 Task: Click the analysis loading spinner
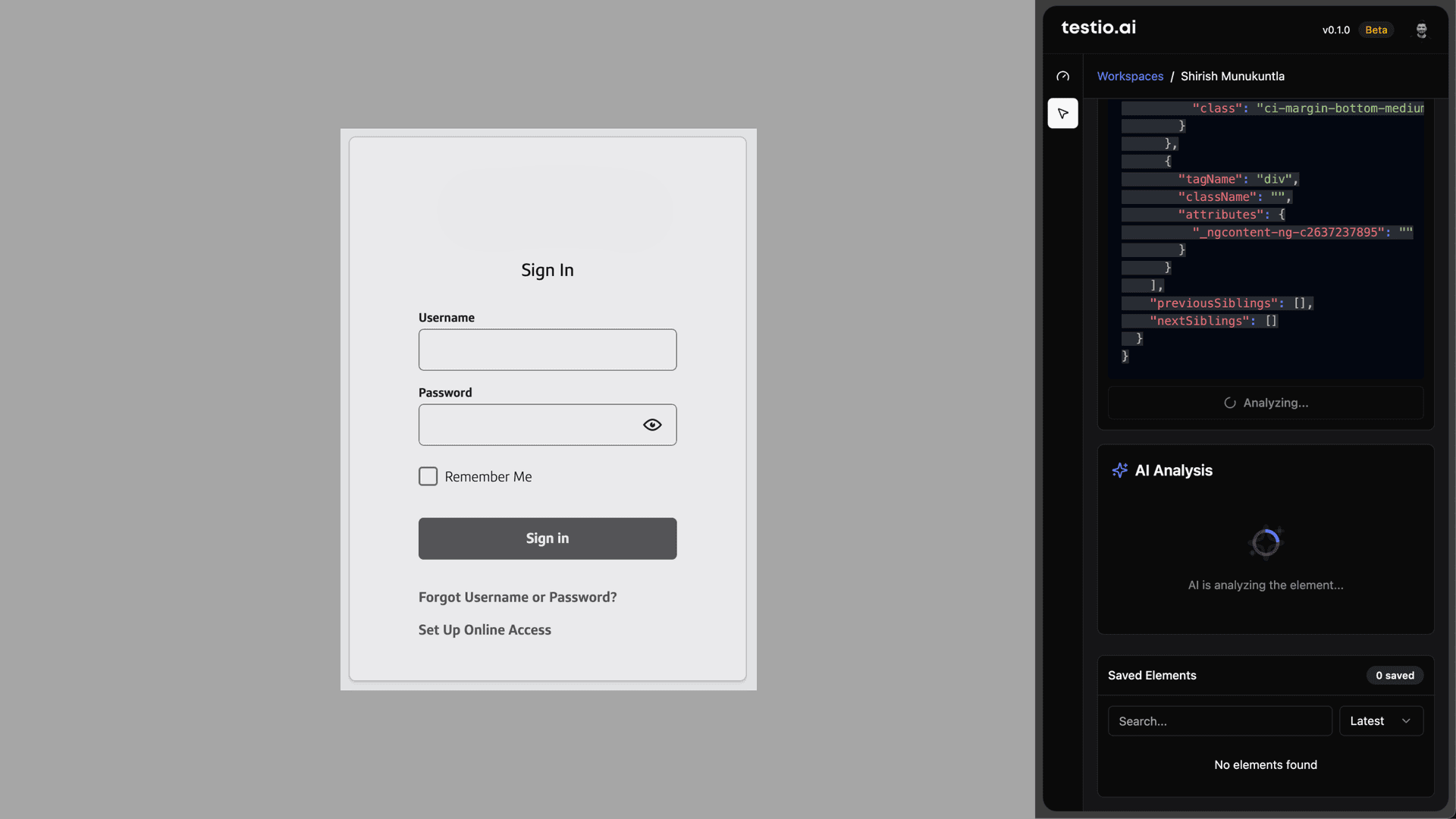point(1265,543)
